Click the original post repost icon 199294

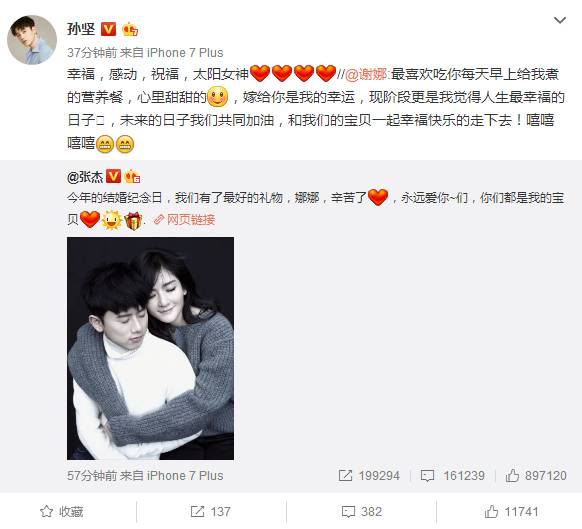coord(369,476)
